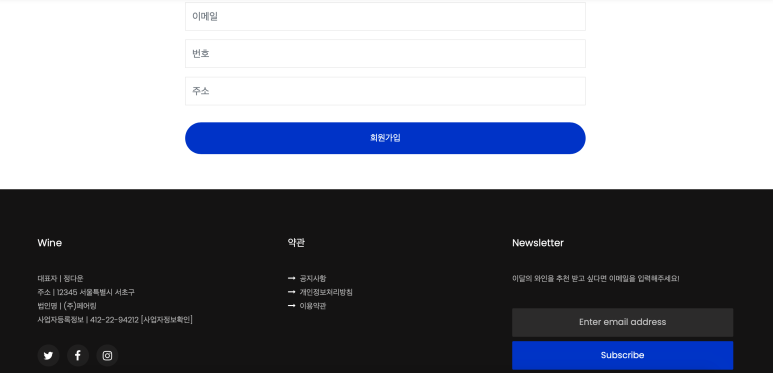
Task: Click the [사업자정보확인] link
Action: (x=167, y=320)
